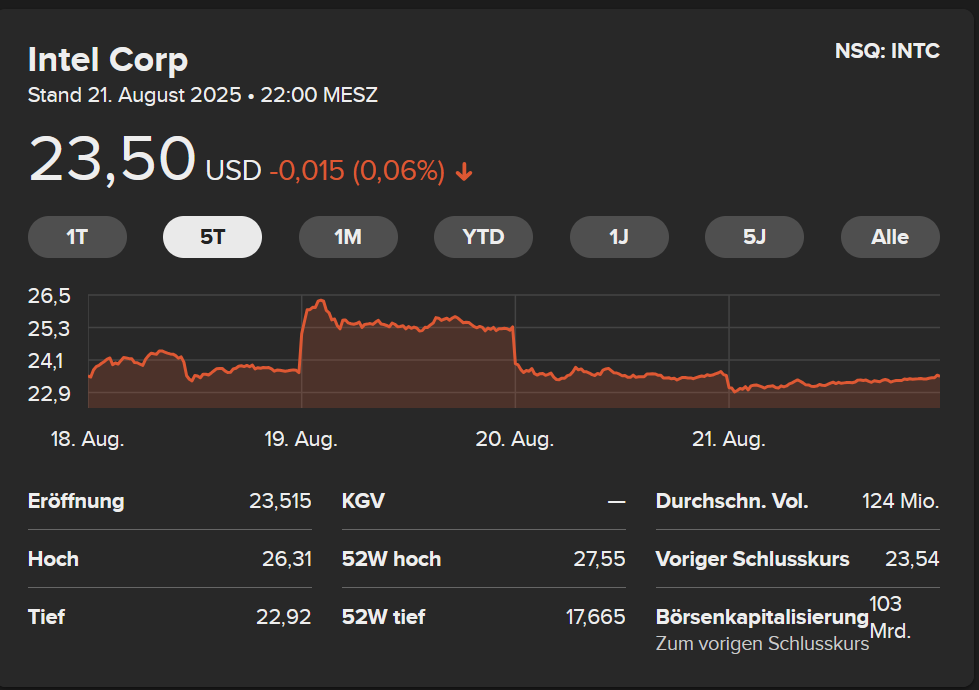979x690 pixels.
Task: Click the 26,5 y-axis label
Action: pyautogui.click(x=49, y=296)
